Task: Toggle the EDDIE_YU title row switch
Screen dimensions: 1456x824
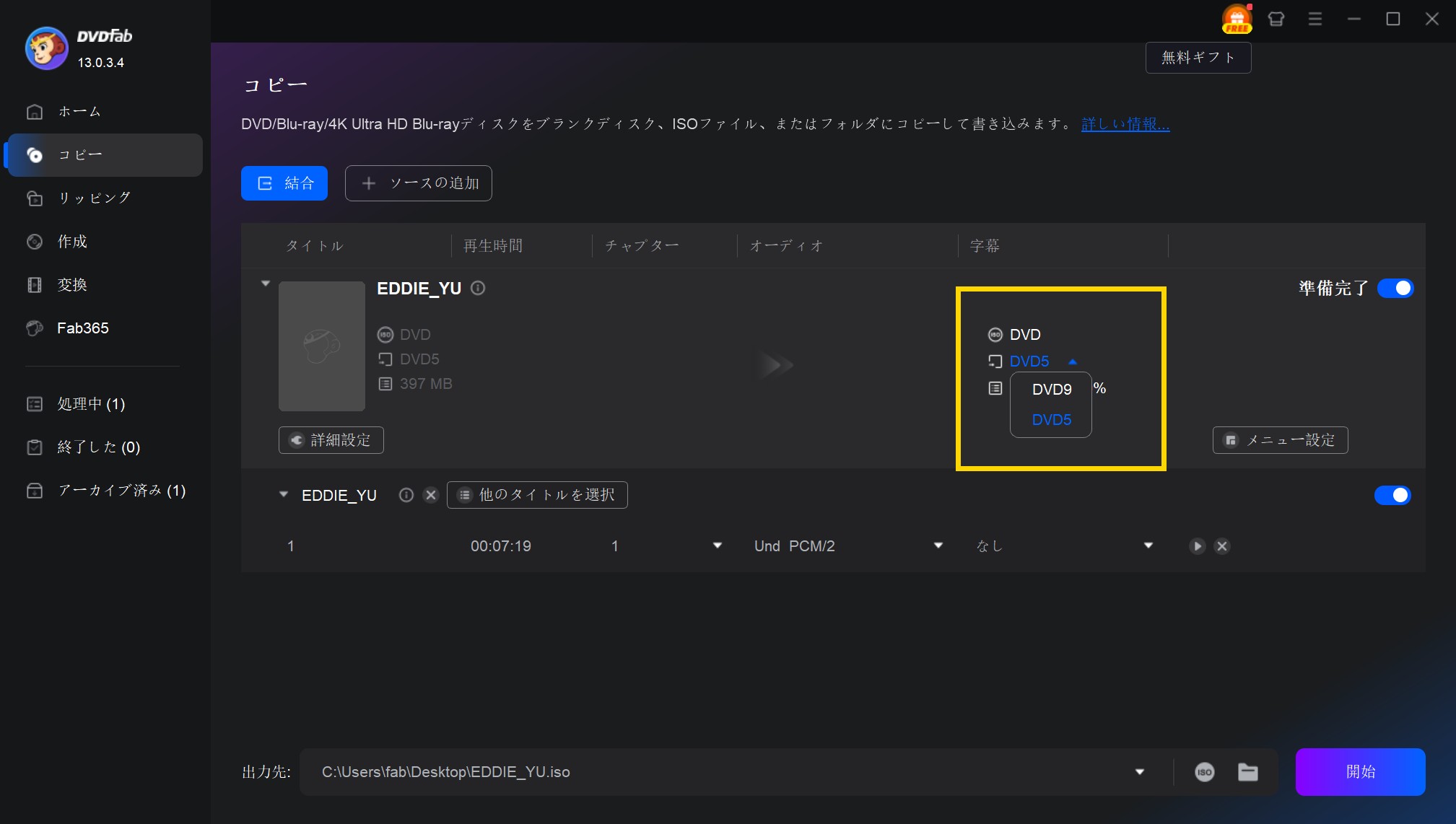Action: click(1392, 496)
